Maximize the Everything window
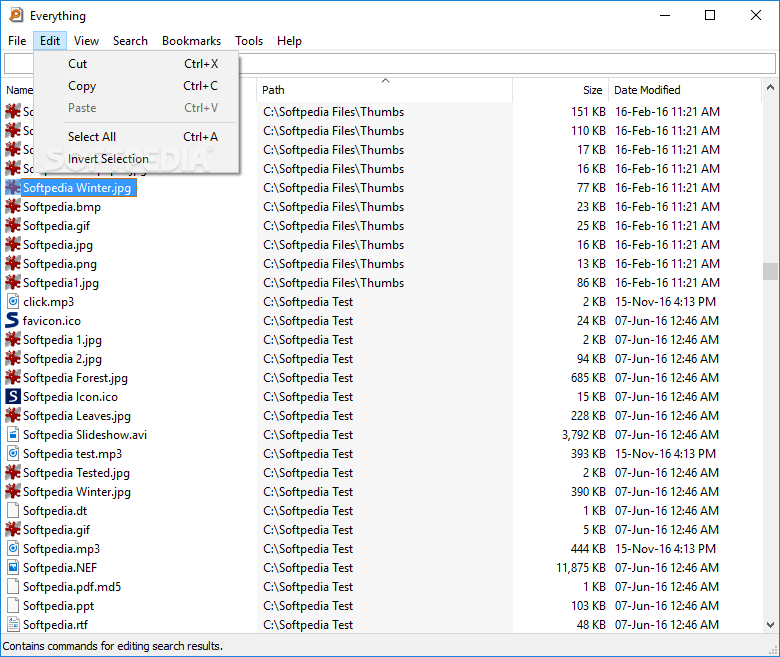Image resolution: width=780 pixels, height=657 pixels. pyautogui.click(x=710, y=15)
